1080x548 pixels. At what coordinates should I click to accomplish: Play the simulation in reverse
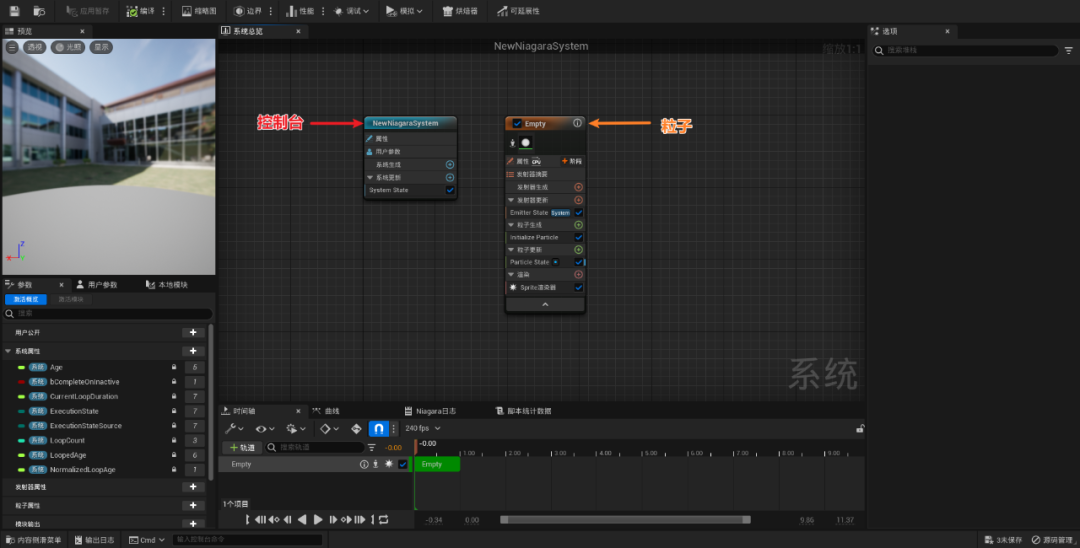(x=302, y=520)
